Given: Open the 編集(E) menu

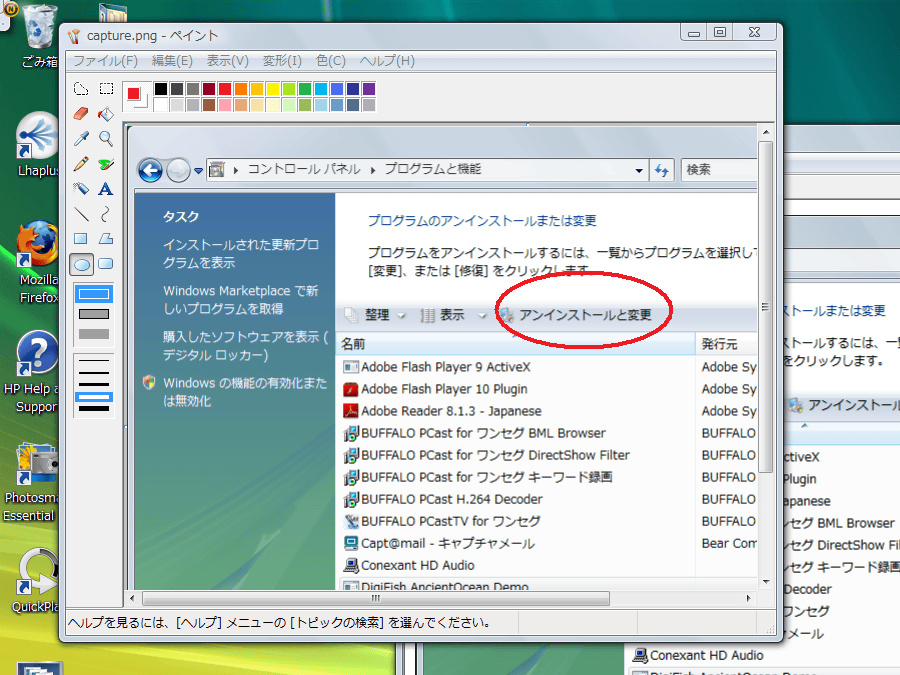Looking at the screenshot, I should point(172,61).
